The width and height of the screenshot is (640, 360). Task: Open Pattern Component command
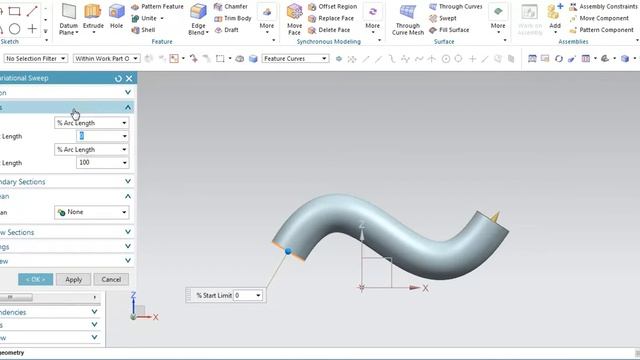[602, 30]
